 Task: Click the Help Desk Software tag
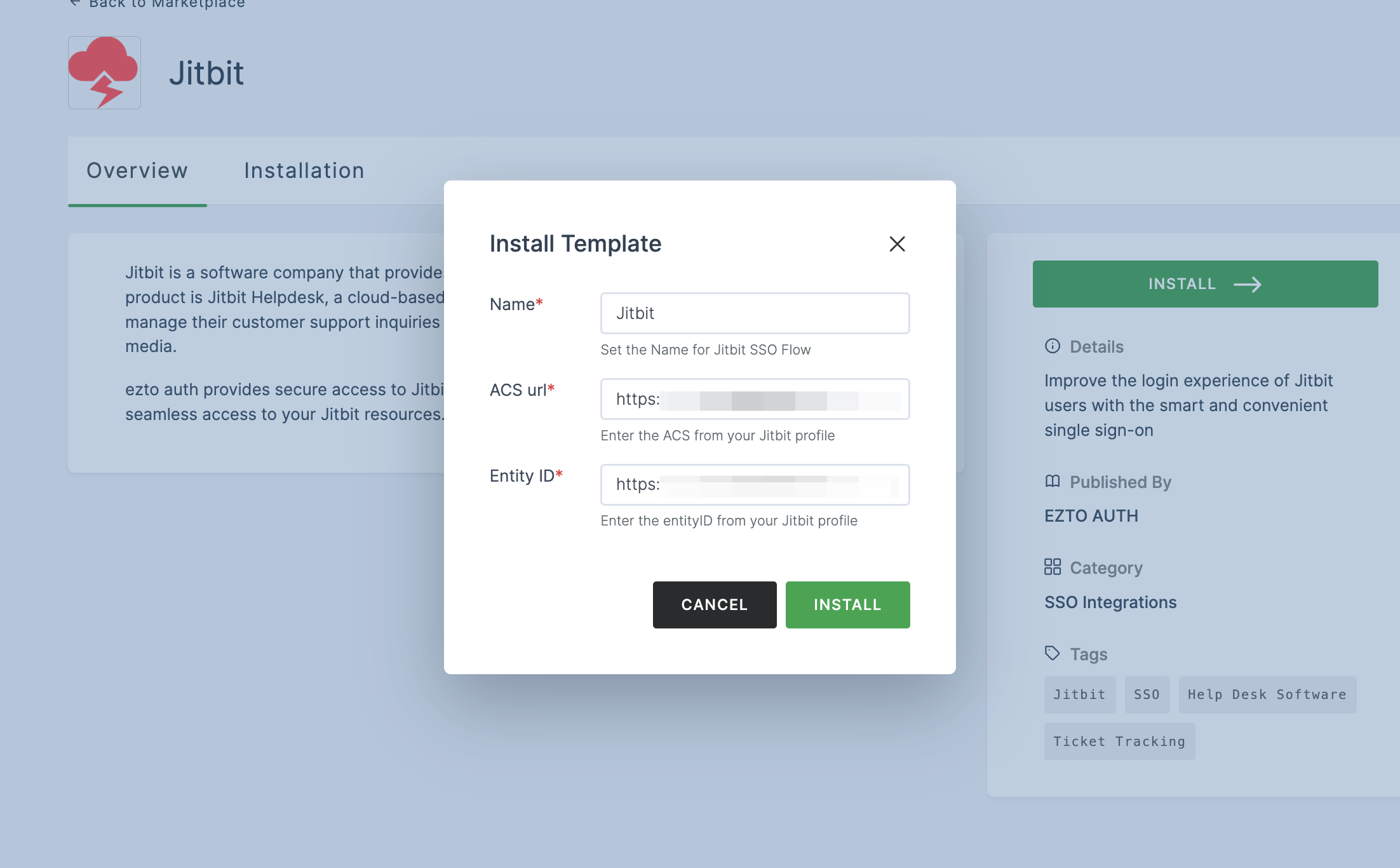1264,692
